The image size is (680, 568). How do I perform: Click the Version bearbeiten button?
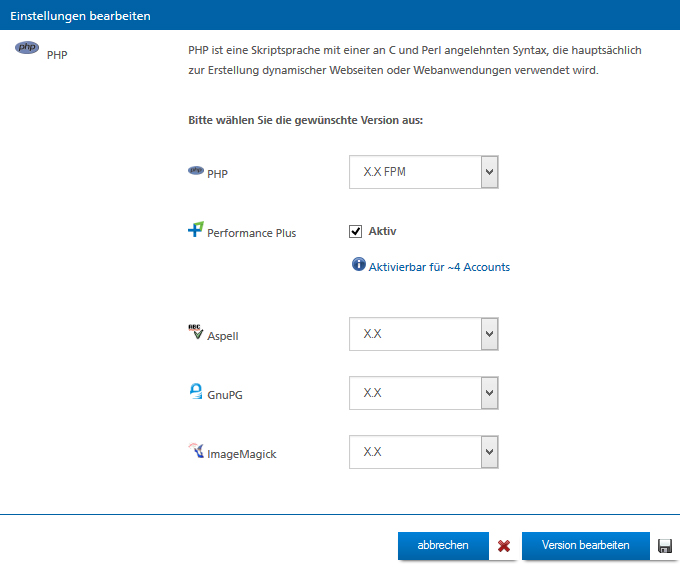[585, 546]
